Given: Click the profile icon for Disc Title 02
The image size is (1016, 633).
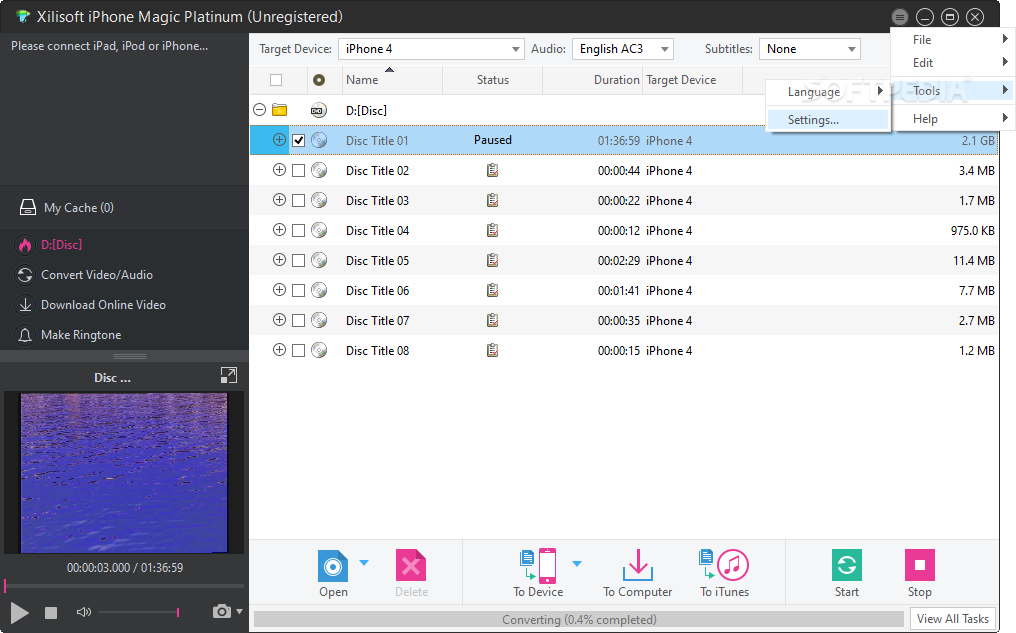Looking at the screenshot, I should point(492,170).
